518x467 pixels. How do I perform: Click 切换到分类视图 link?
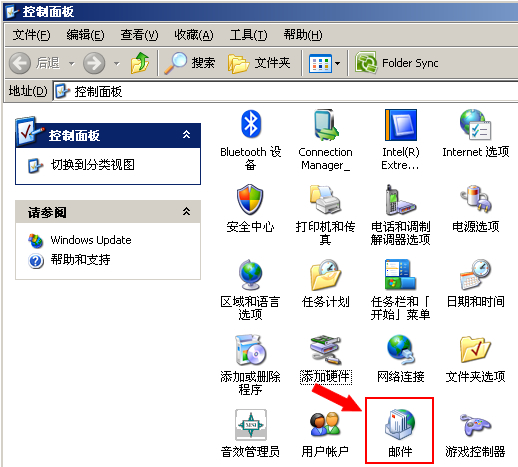point(92,165)
